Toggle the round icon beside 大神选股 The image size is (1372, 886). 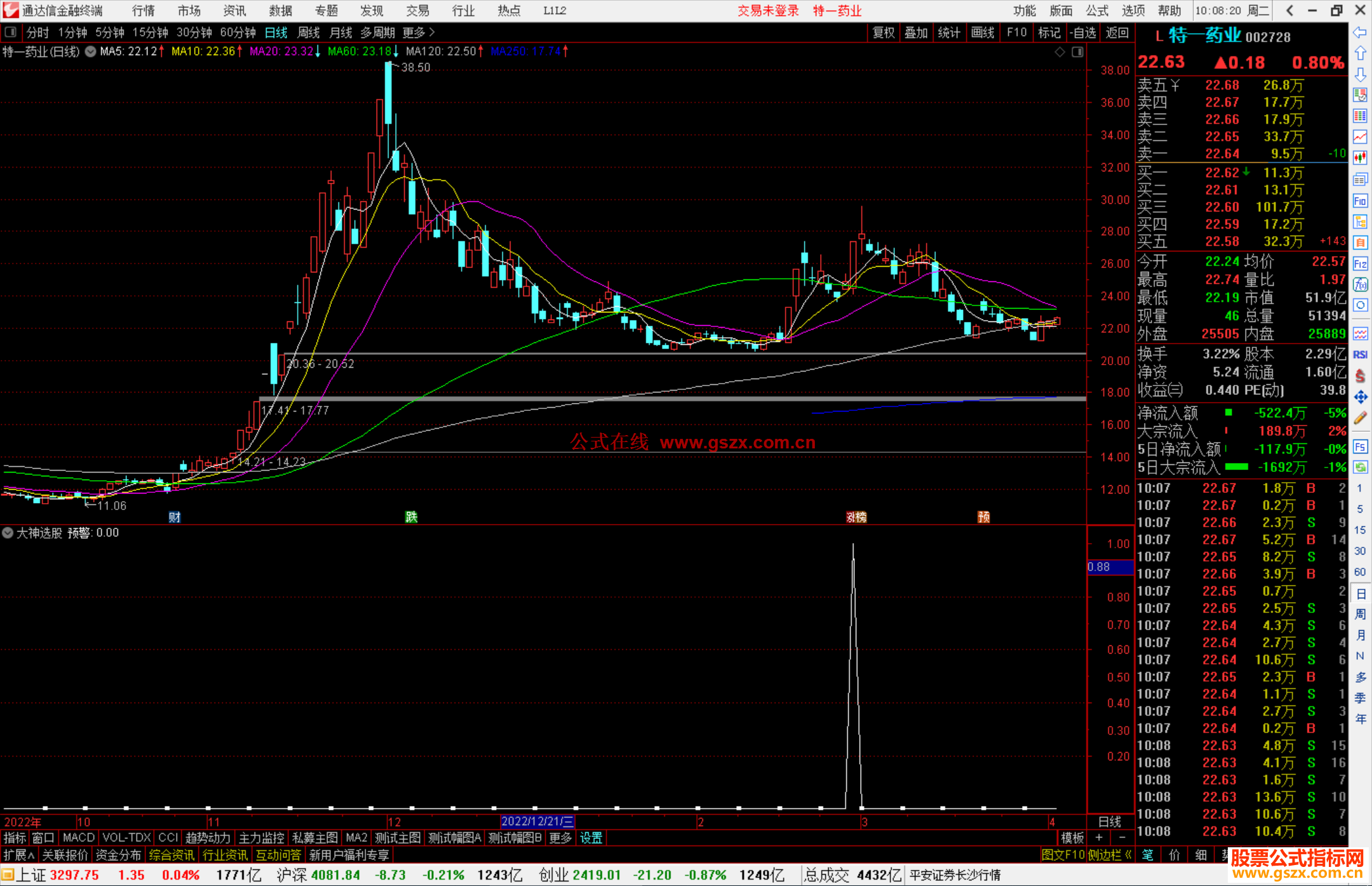coord(8,533)
